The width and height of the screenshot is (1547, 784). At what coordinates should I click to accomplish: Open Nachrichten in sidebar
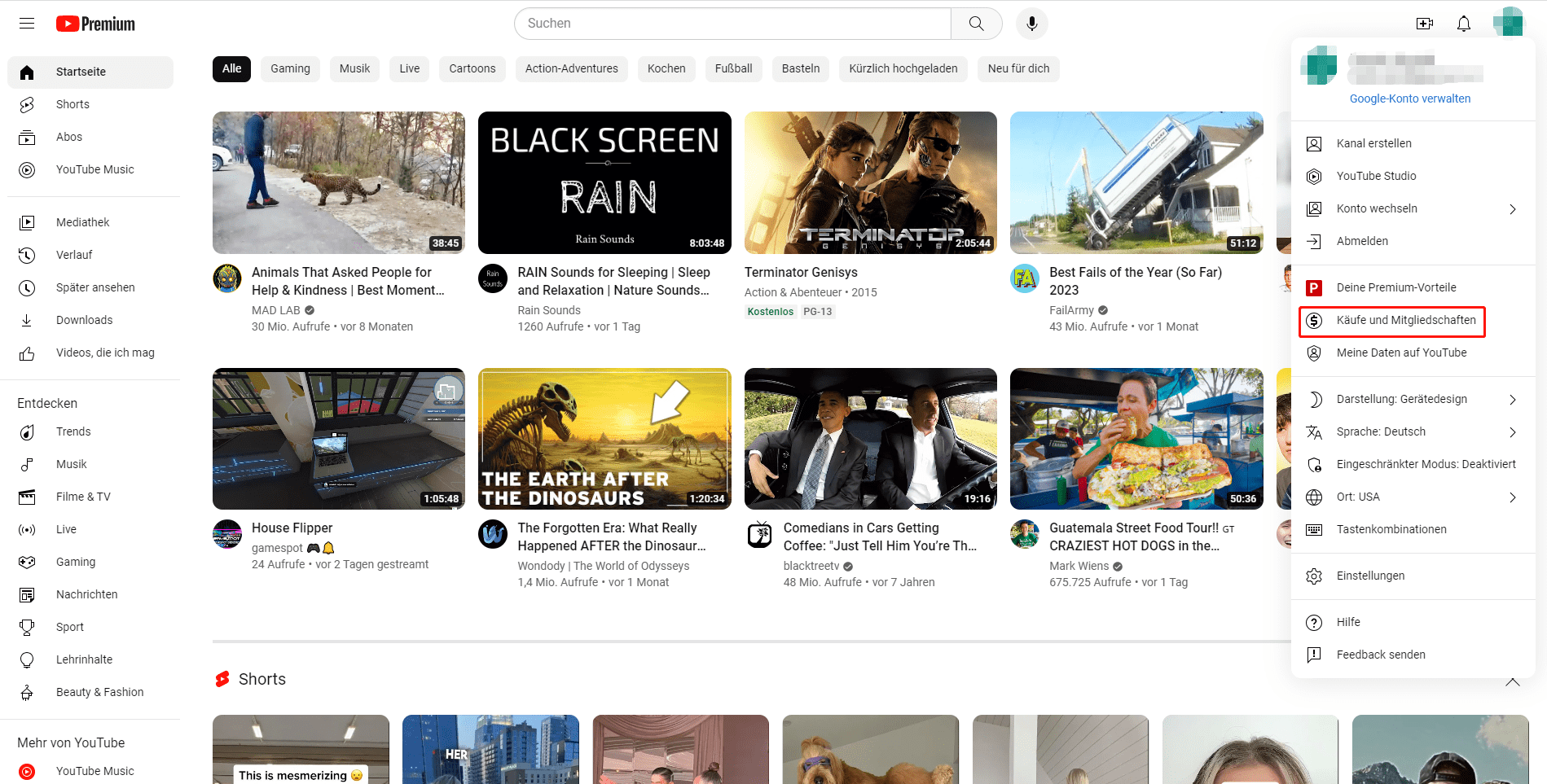click(90, 594)
